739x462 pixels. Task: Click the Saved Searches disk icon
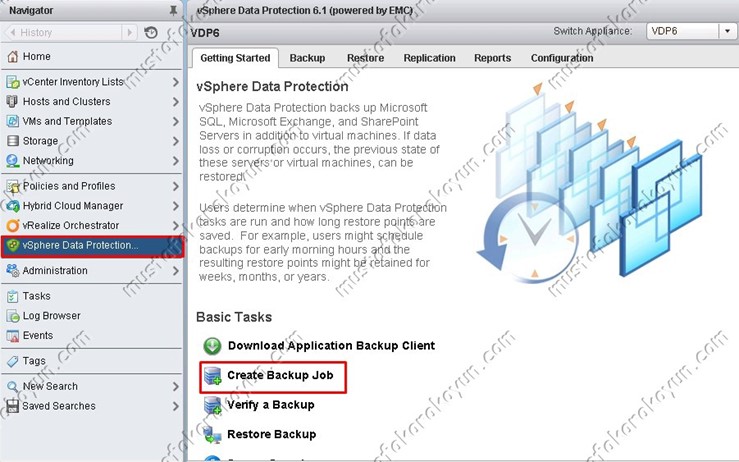pos(13,406)
